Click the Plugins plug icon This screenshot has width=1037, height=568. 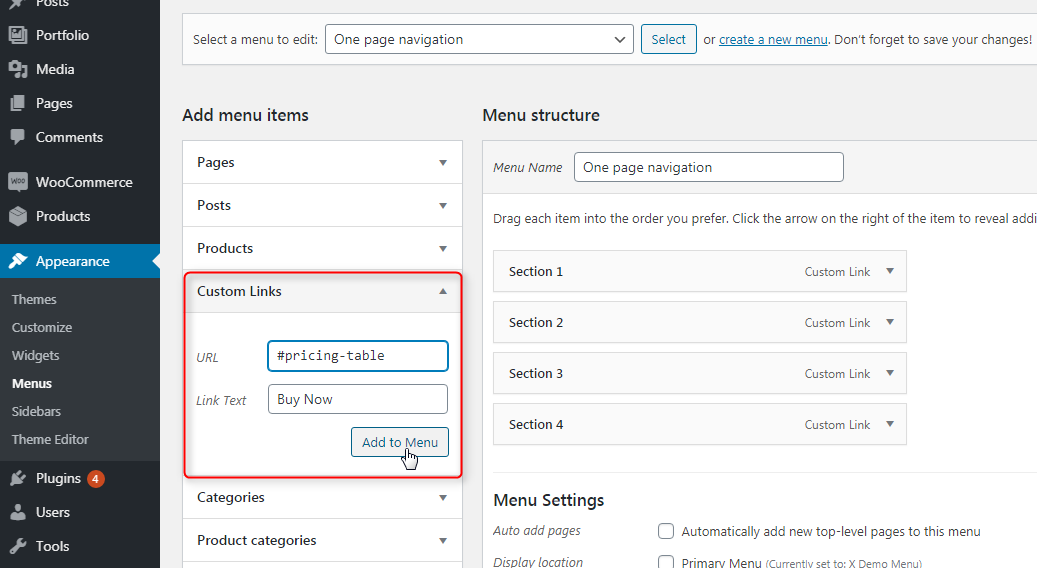click(x=18, y=478)
